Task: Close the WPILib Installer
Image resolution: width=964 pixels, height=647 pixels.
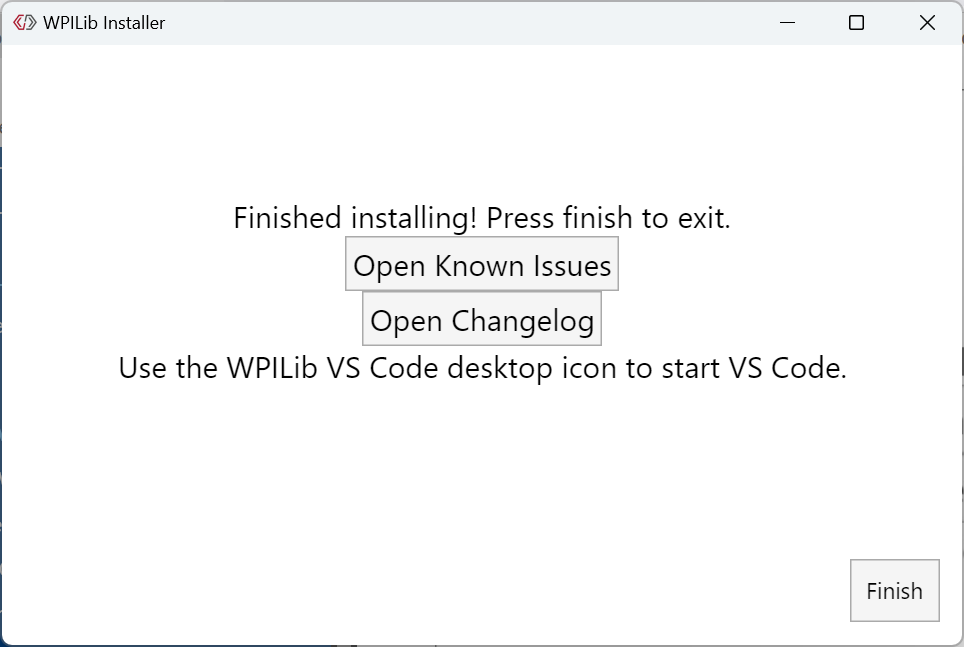Action: coord(926,22)
